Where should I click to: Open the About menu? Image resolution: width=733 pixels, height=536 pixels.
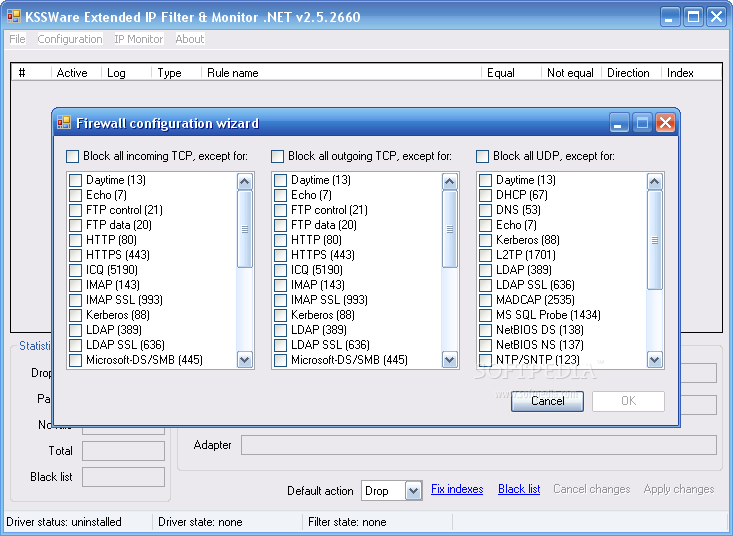pos(190,39)
